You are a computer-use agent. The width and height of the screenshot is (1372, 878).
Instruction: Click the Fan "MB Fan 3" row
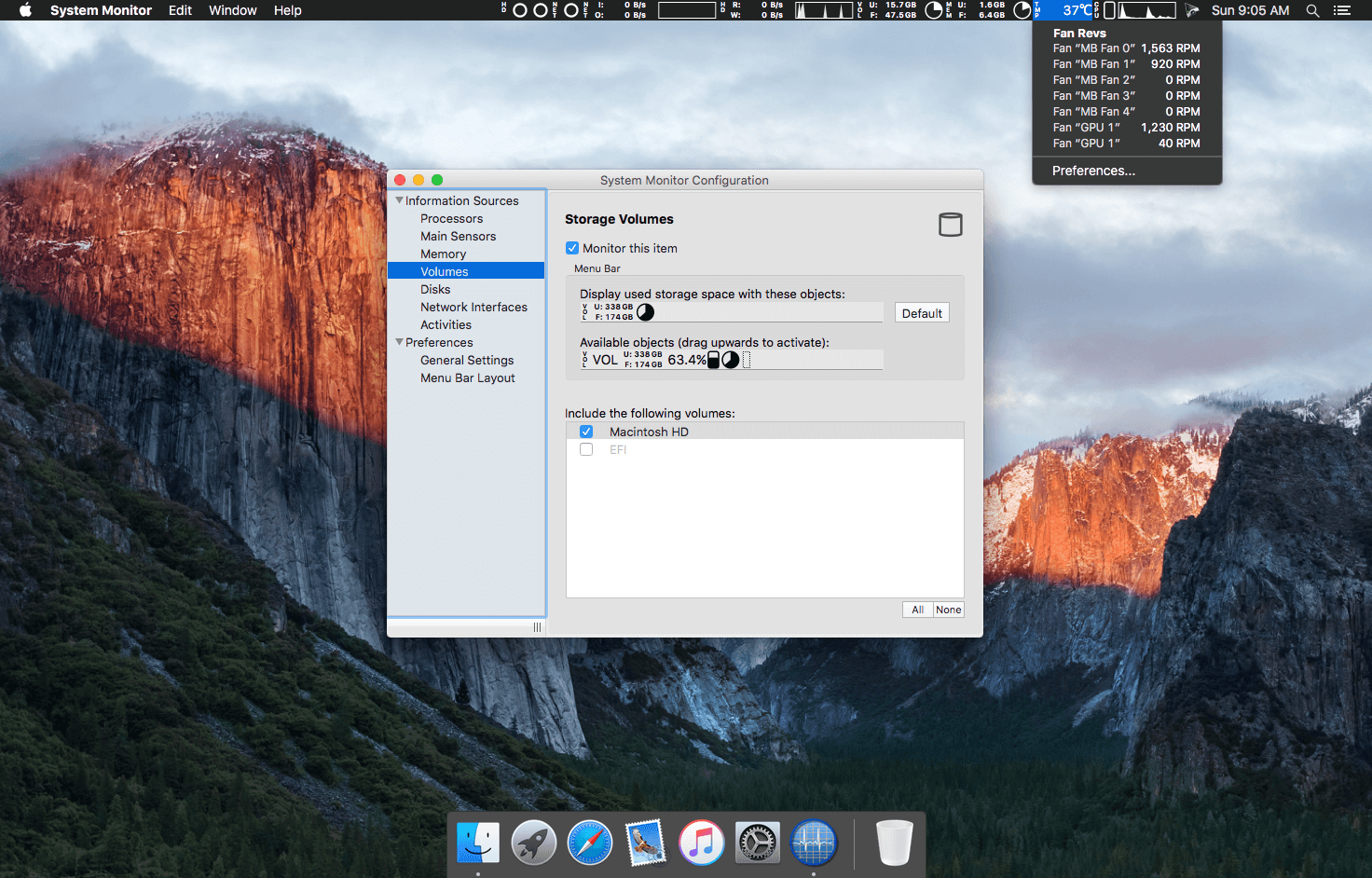click(x=1127, y=95)
